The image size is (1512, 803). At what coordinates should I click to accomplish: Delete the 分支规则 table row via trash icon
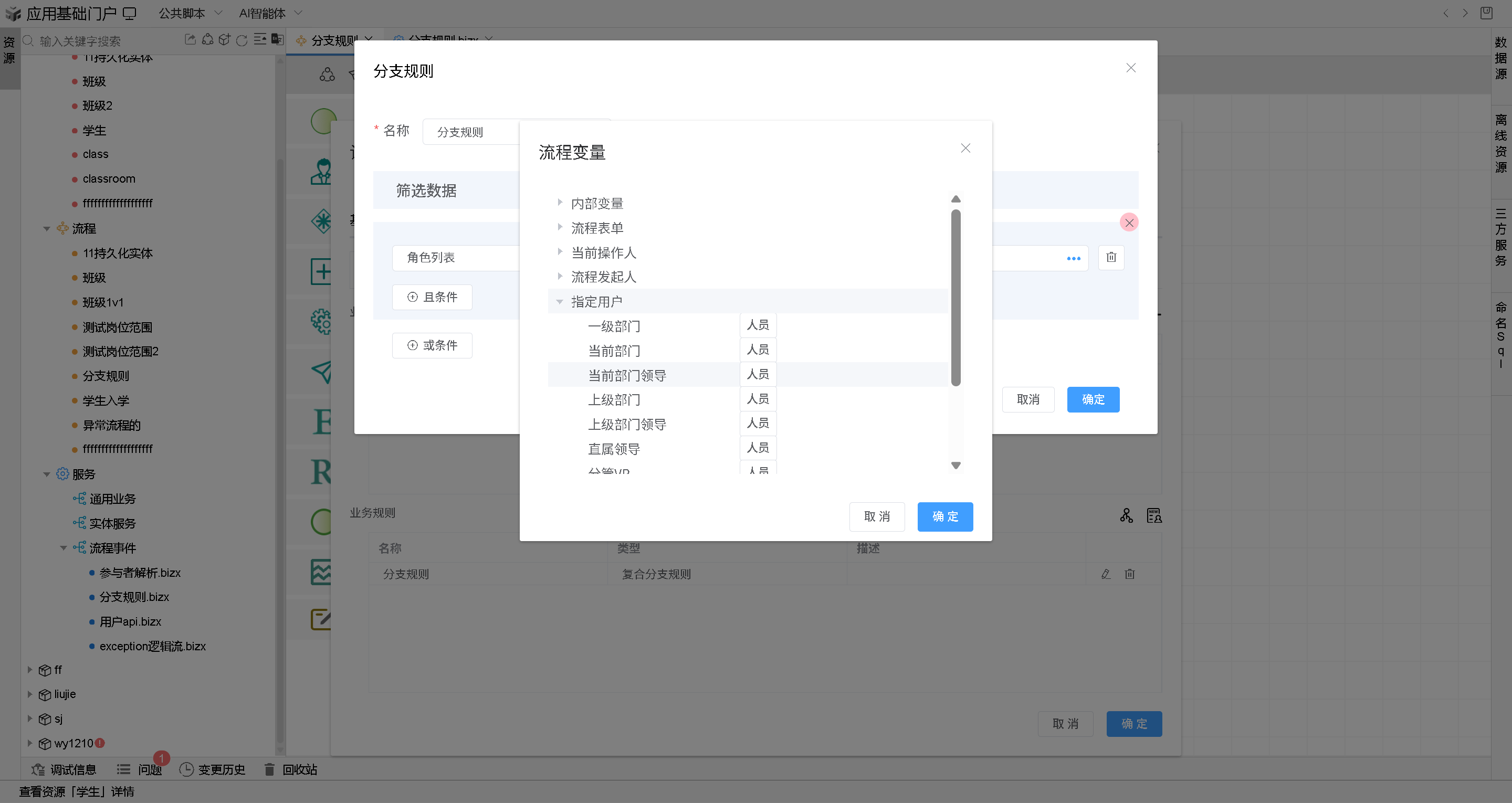(x=1129, y=574)
